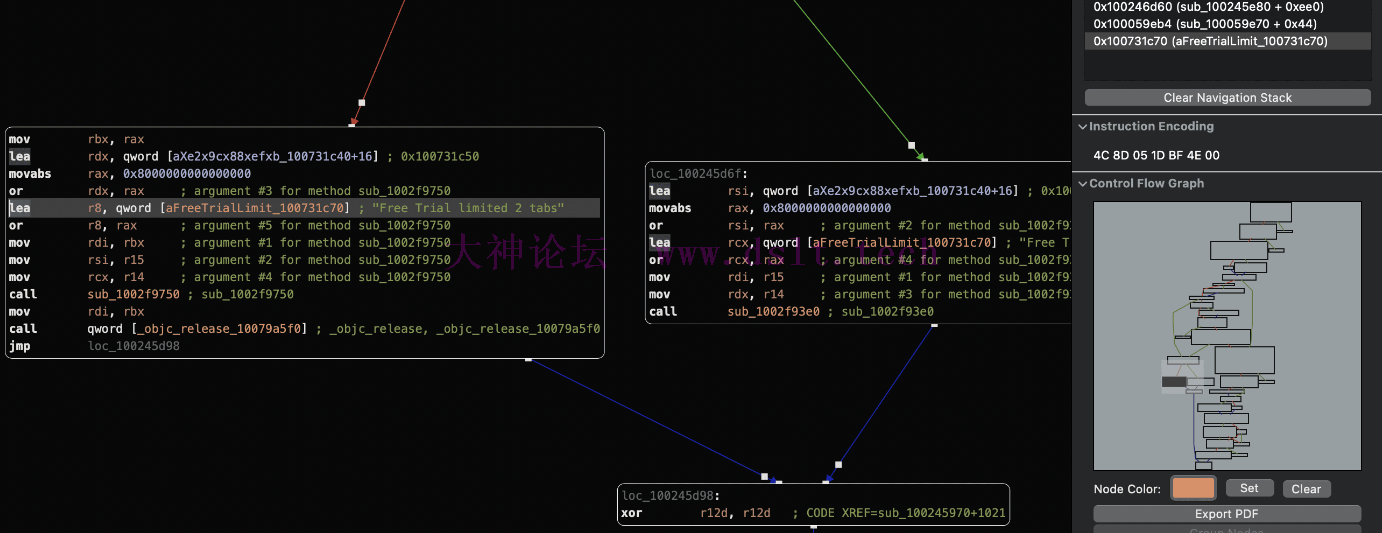Select navigation stack entry 0x100731c70
The width and height of the screenshot is (1382, 533).
(1210, 41)
